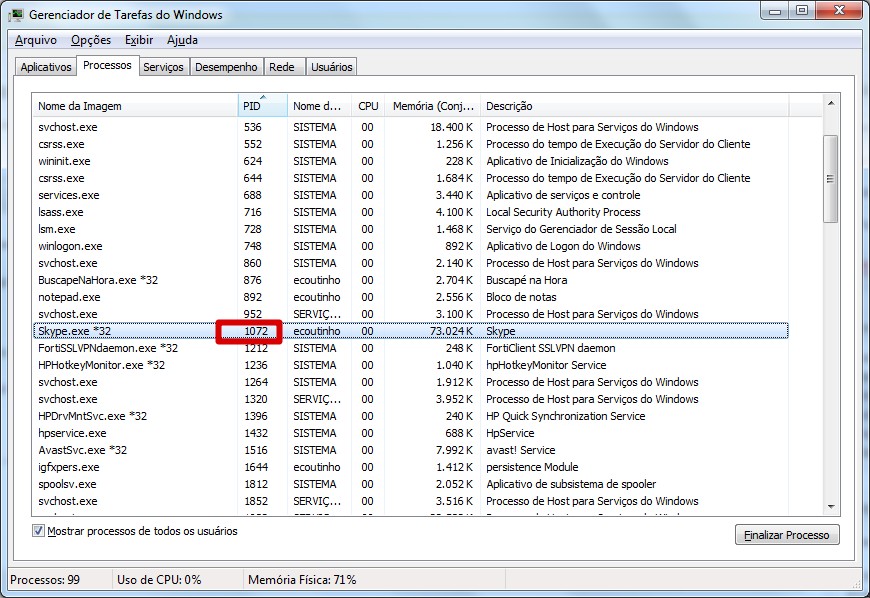The width and height of the screenshot is (870, 598).
Task: Open the Desempenho tab
Action: tap(226, 67)
